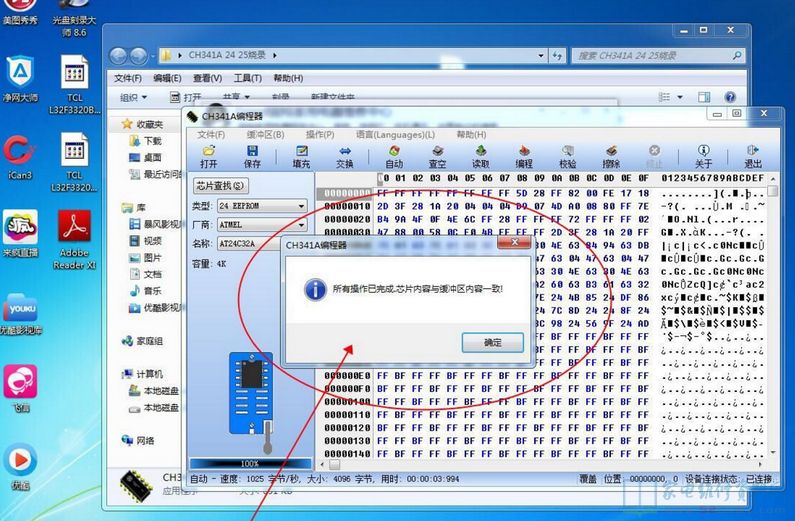Open Adobe Reader XI desktop icon
Viewport: 795px width, 521px height.
(74, 239)
